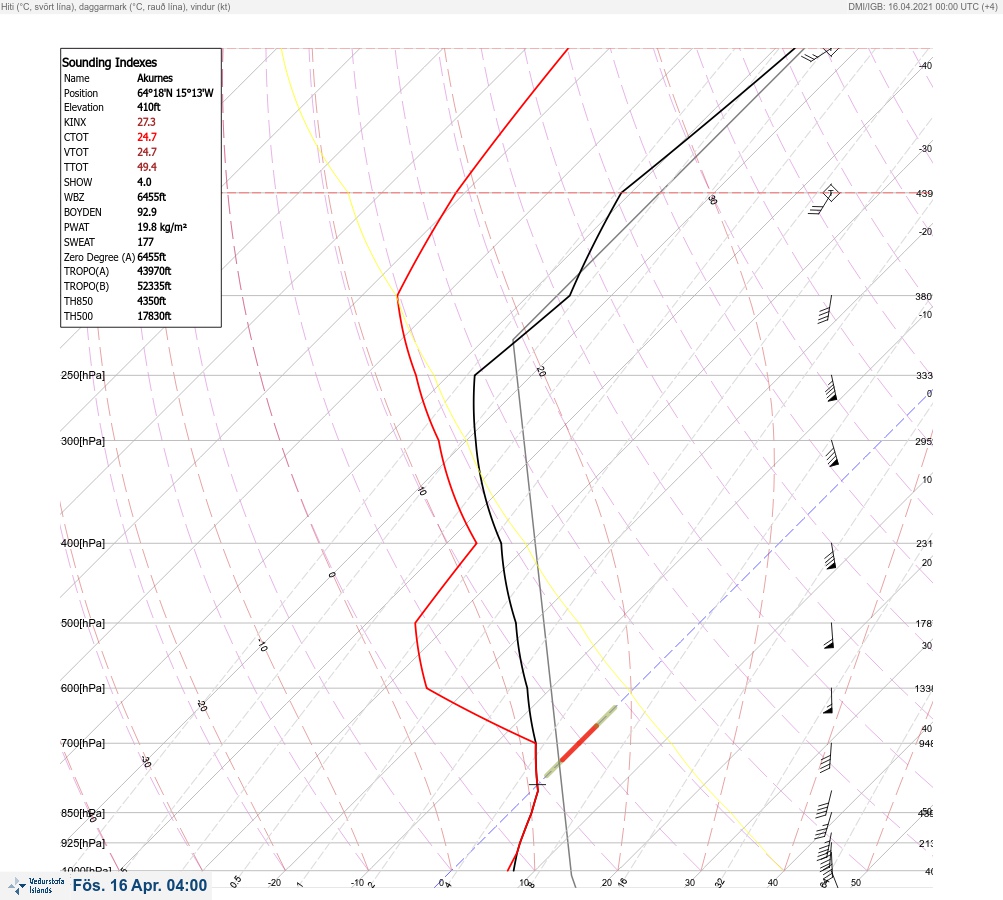Screen dimensions: 1003x900
Task: Select the PWAT value 19.8 kg/m²
Action: (162, 227)
